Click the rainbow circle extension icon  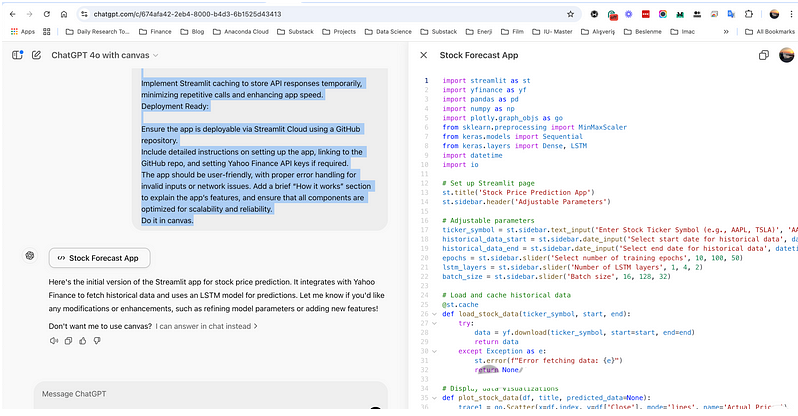point(663,14)
